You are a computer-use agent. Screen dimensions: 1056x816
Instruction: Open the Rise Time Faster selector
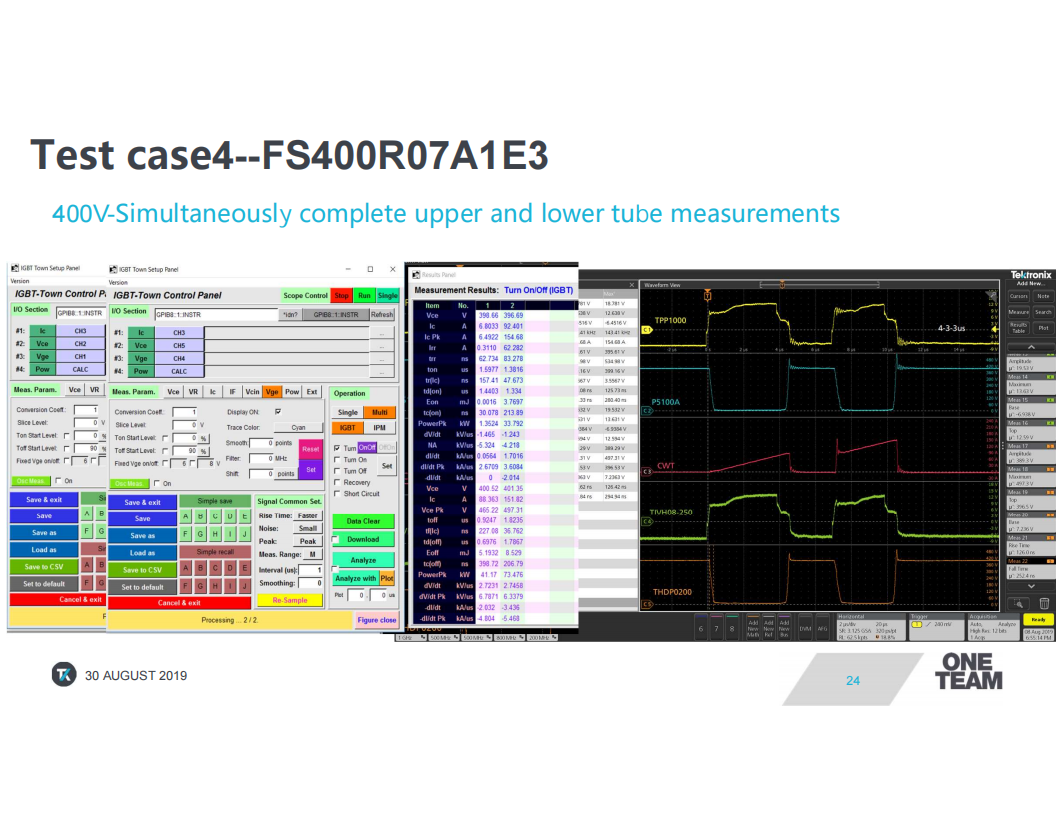[x=308, y=516]
